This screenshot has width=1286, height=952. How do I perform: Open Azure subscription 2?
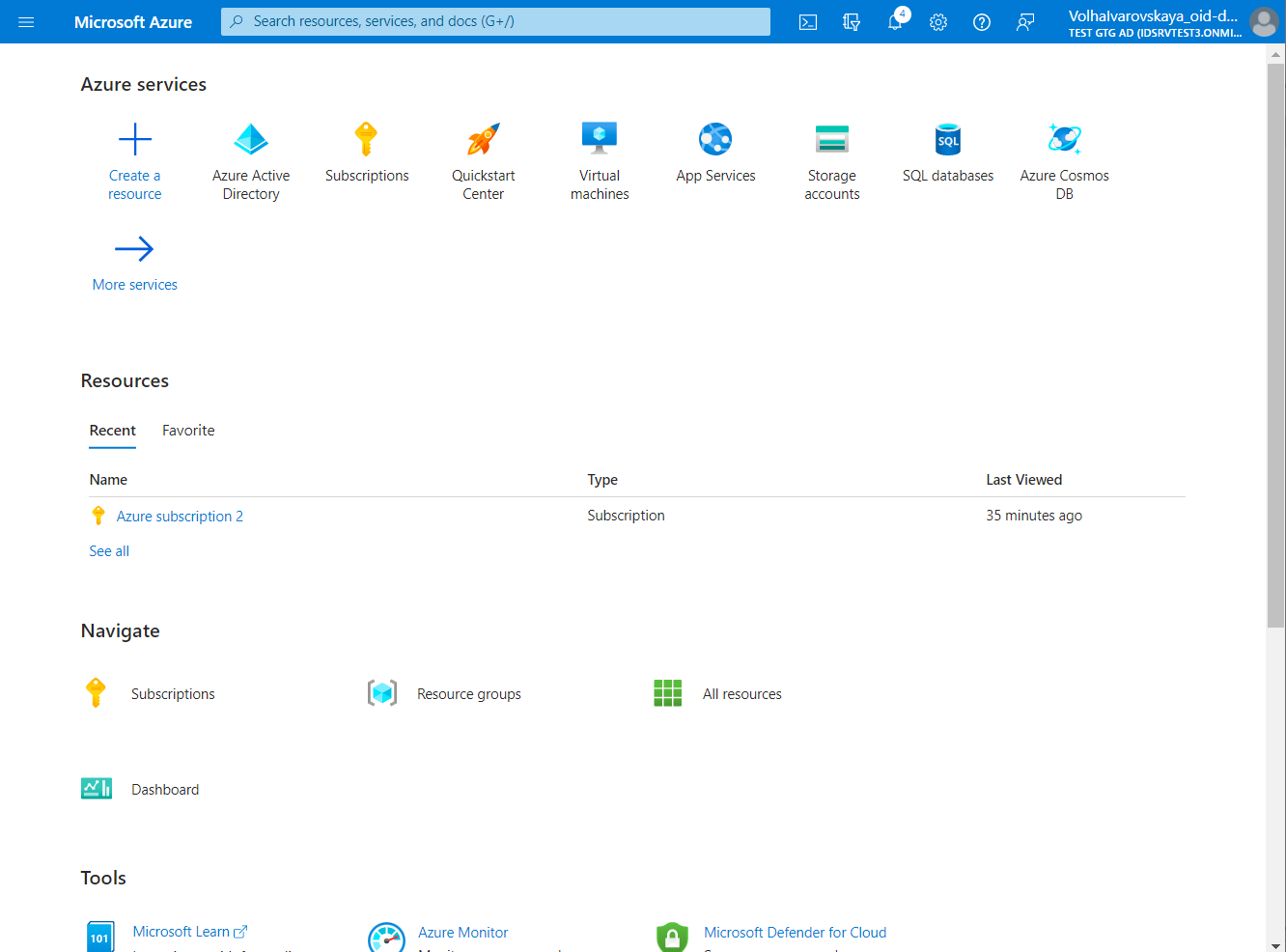click(x=180, y=516)
